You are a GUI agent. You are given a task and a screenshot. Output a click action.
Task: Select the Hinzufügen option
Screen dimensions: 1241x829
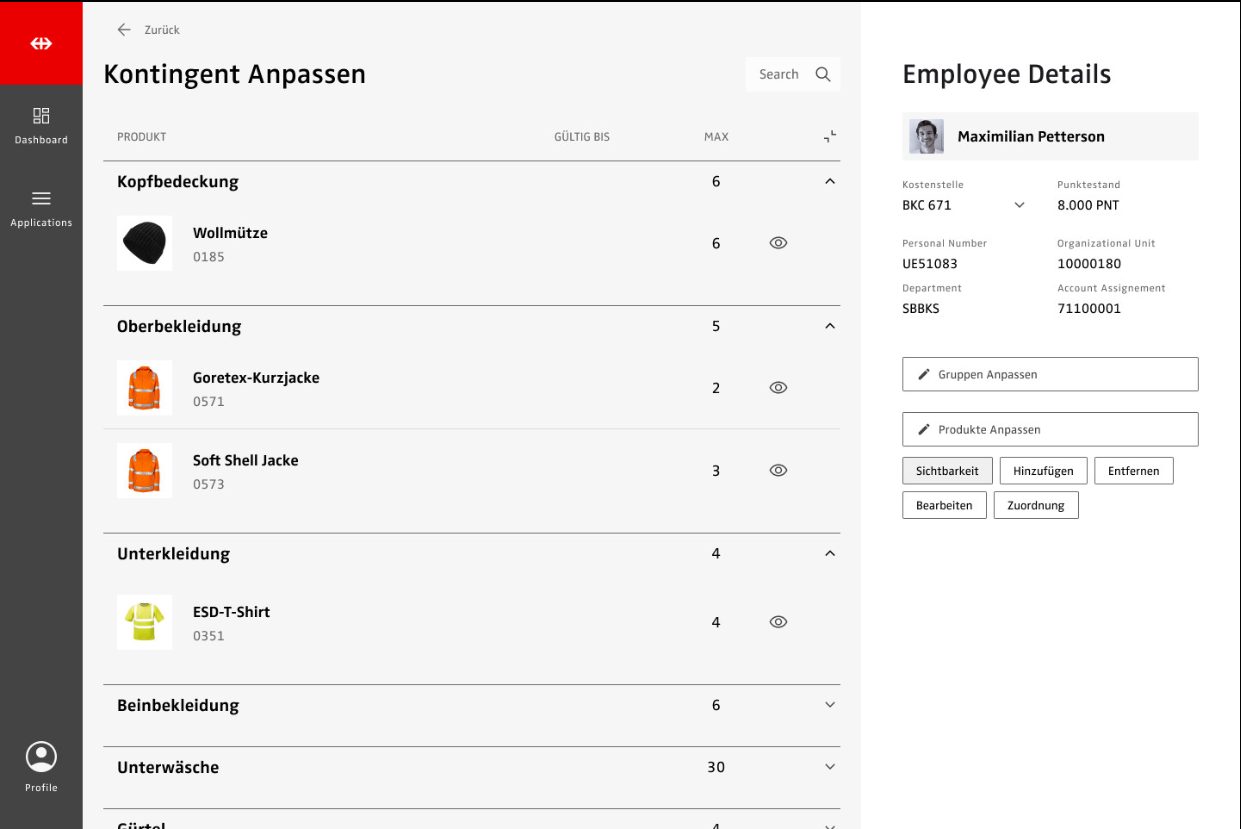point(1043,471)
